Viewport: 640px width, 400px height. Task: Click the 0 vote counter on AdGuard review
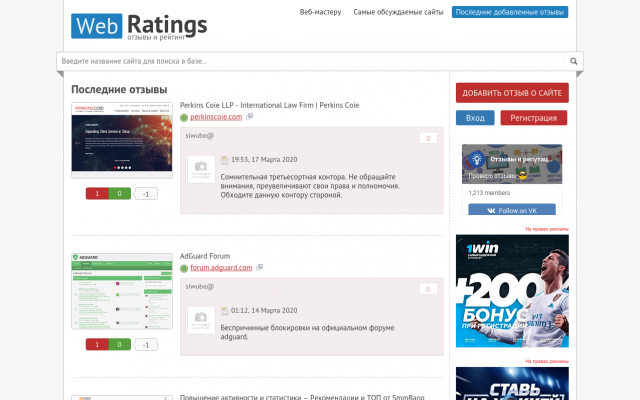(x=428, y=289)
